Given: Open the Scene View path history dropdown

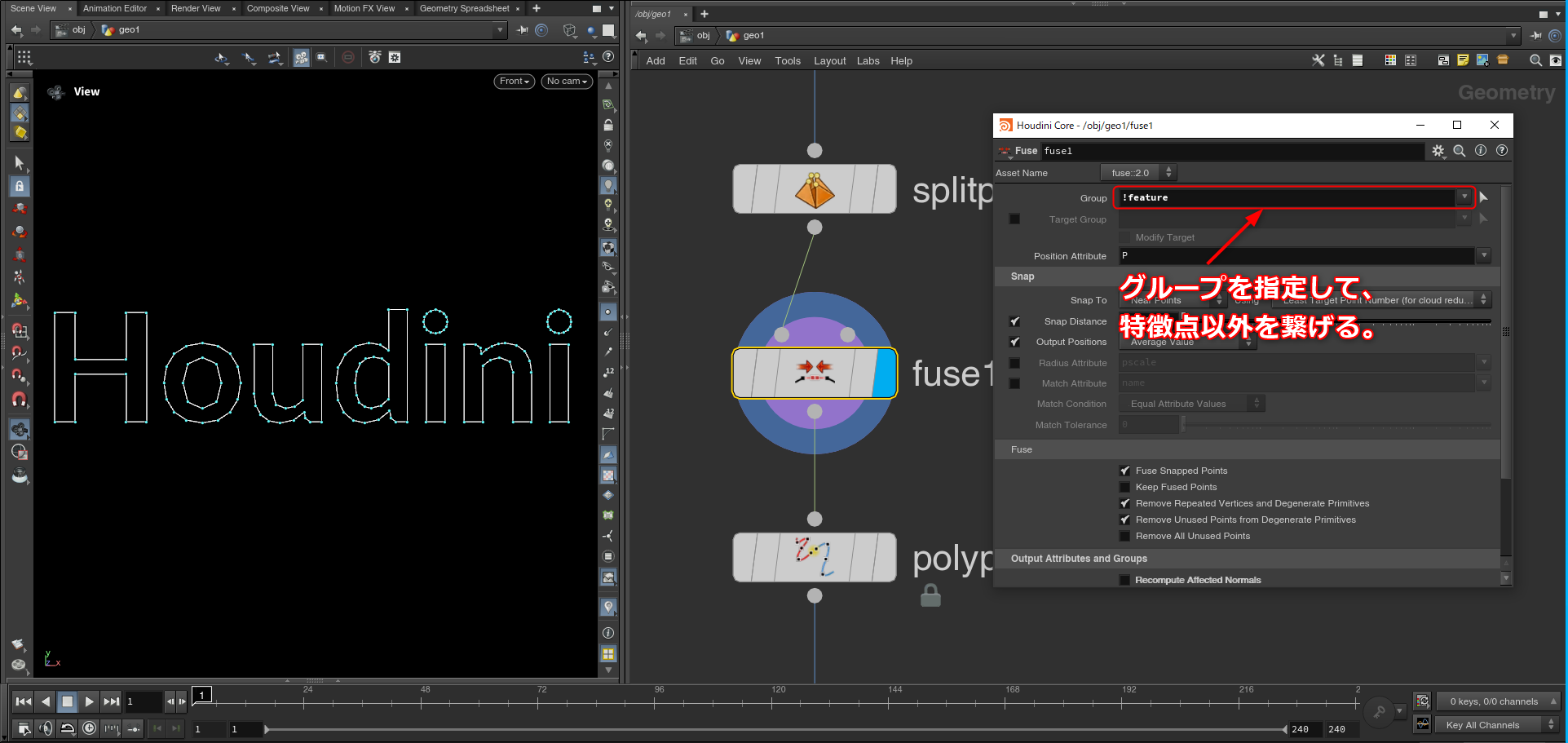Looking at the screenshot, I should tap(501, 30).
